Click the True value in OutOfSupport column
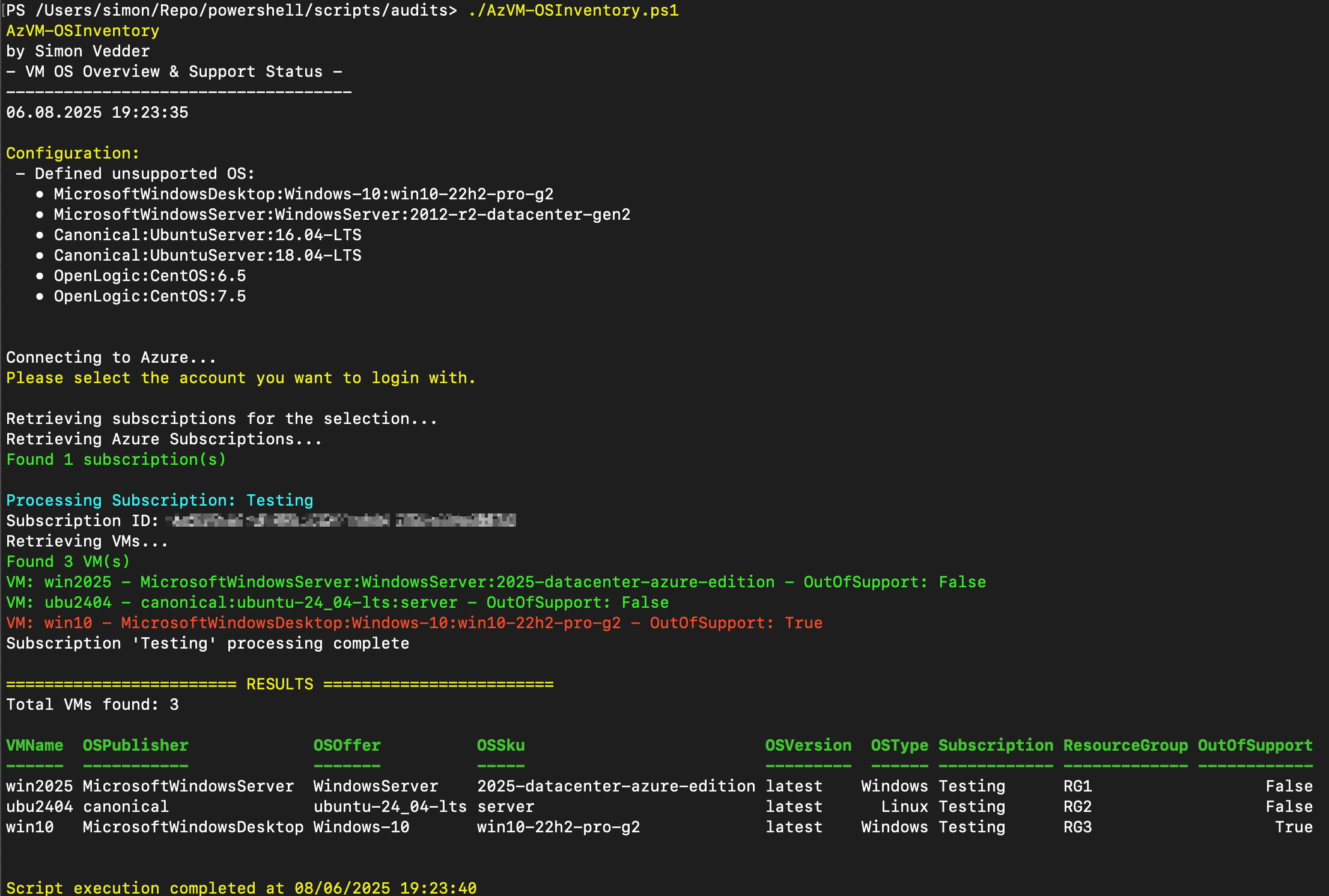This screenshot has height=896, width=1329. pos(1294,827)
